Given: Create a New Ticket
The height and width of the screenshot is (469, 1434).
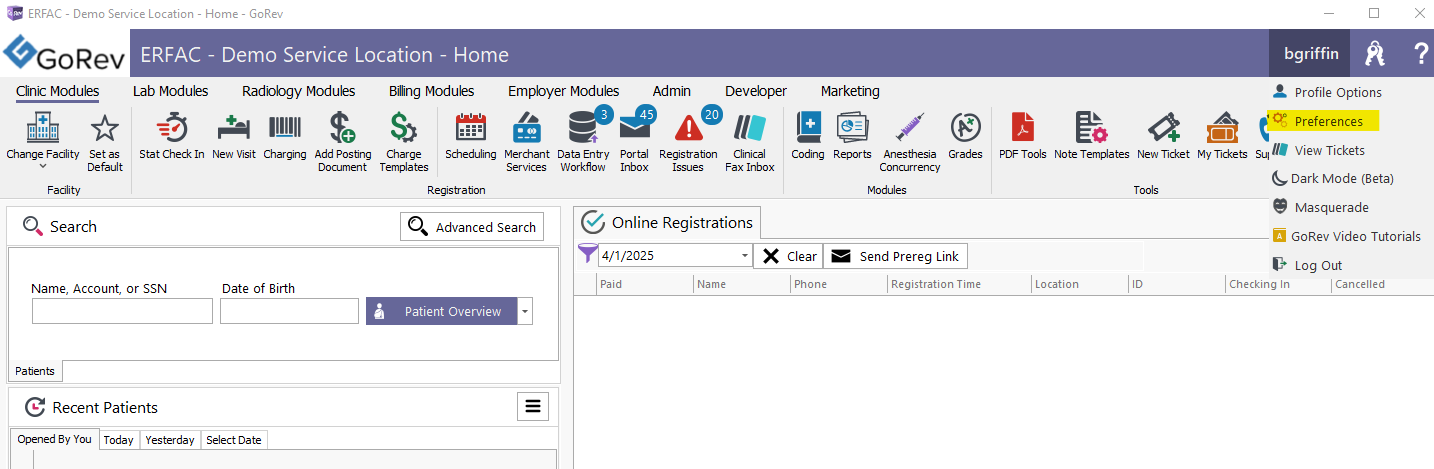Looking at the screenshot, I should [1164, 136].
